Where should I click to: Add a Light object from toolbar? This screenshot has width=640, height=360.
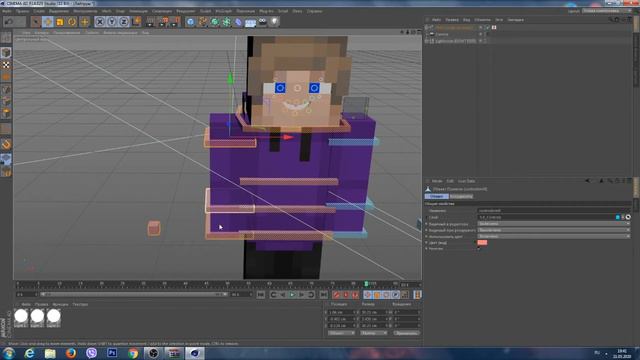click(x=274, y=22)
